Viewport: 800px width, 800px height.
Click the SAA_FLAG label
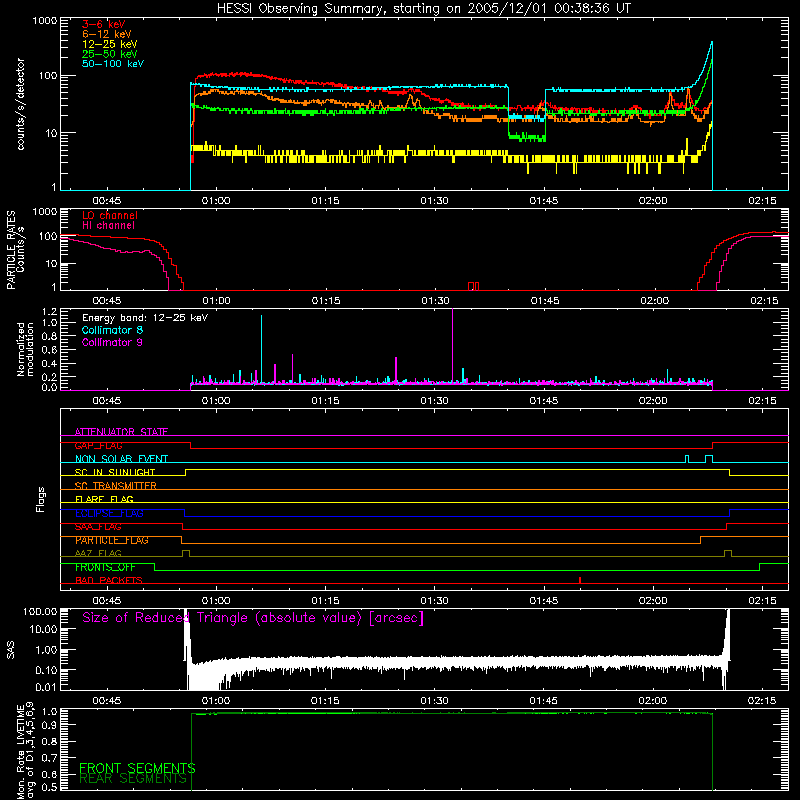pos(98,527)
